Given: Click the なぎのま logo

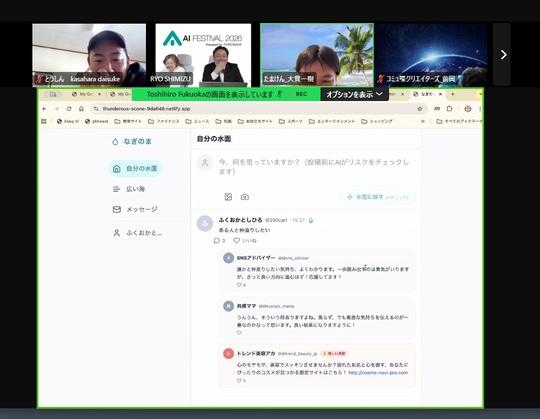Looking at the screenshot, I should point(132,142).
